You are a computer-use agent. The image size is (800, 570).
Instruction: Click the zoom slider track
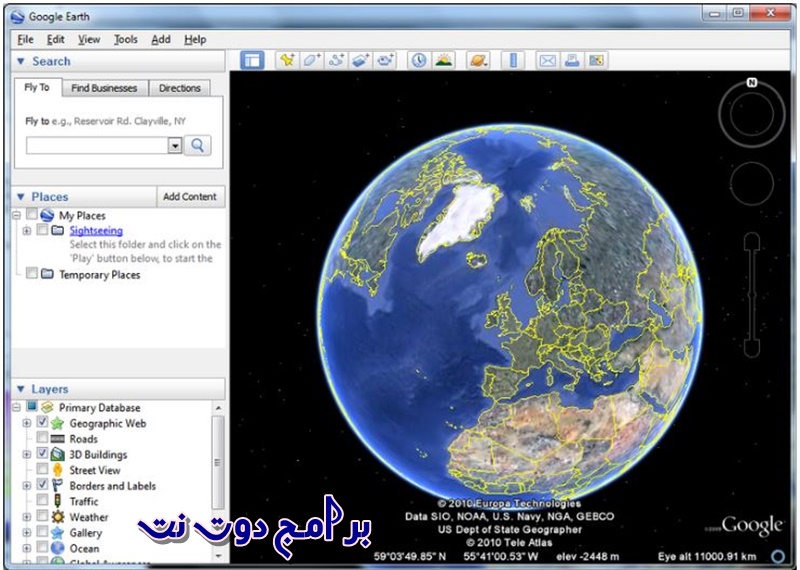752,295
